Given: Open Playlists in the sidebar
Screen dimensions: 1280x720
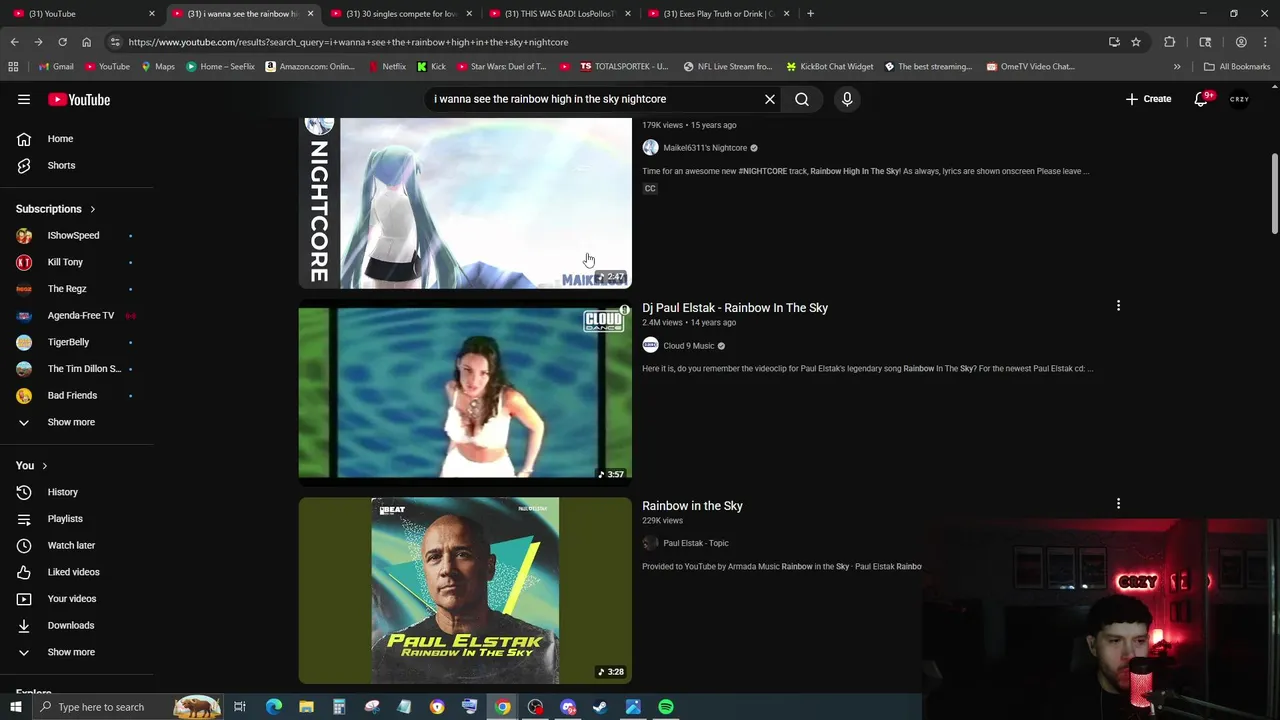Looking at the screenshot, I should tap(65, 519).
